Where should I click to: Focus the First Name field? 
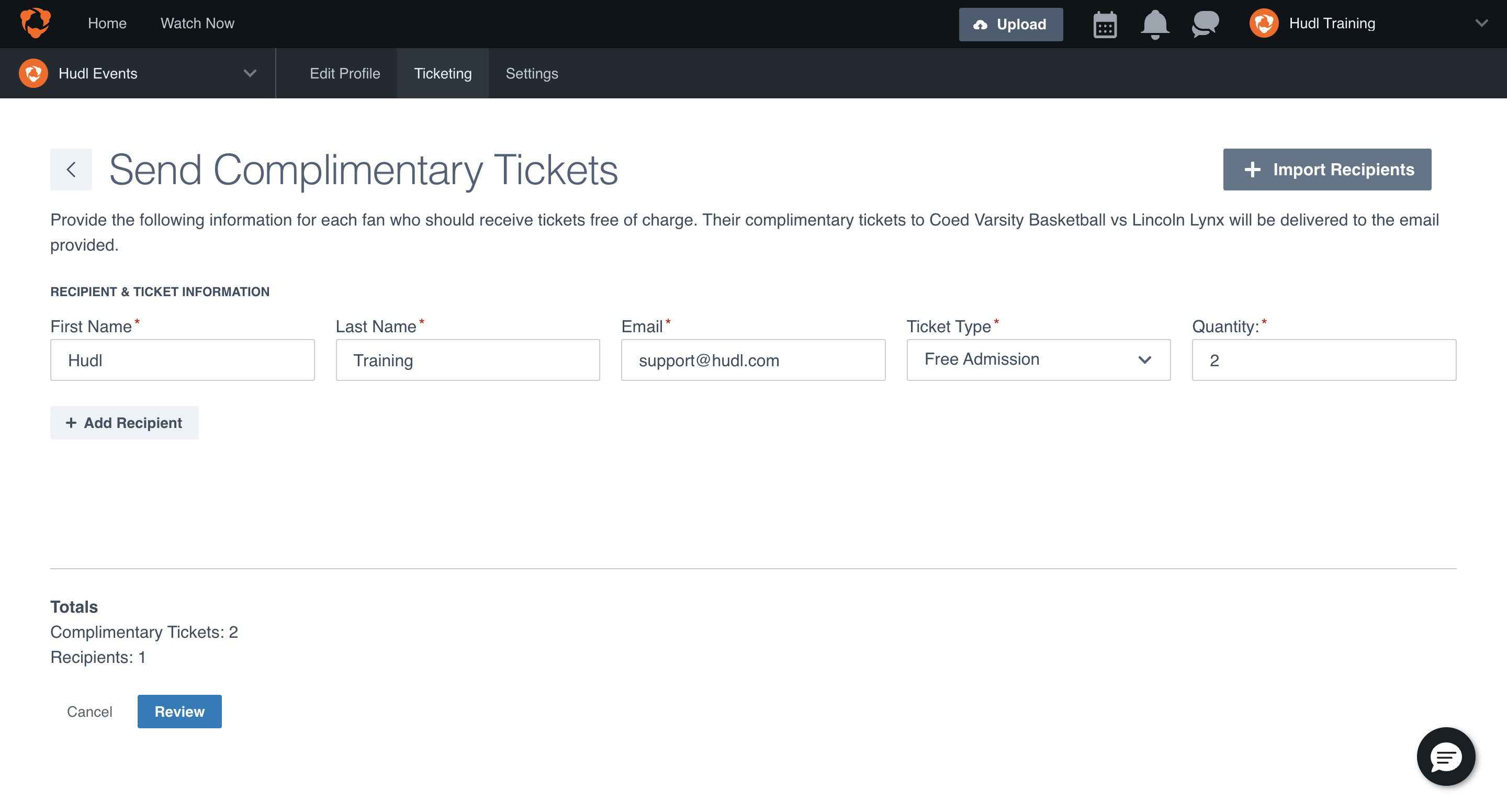coord(183,360)
